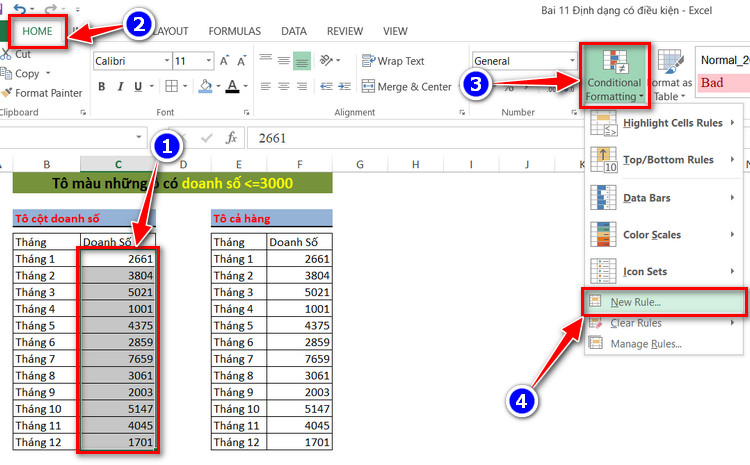Click the Format as Table icon
This screenshot has height=465, width=750.
[x=671, y=62]
